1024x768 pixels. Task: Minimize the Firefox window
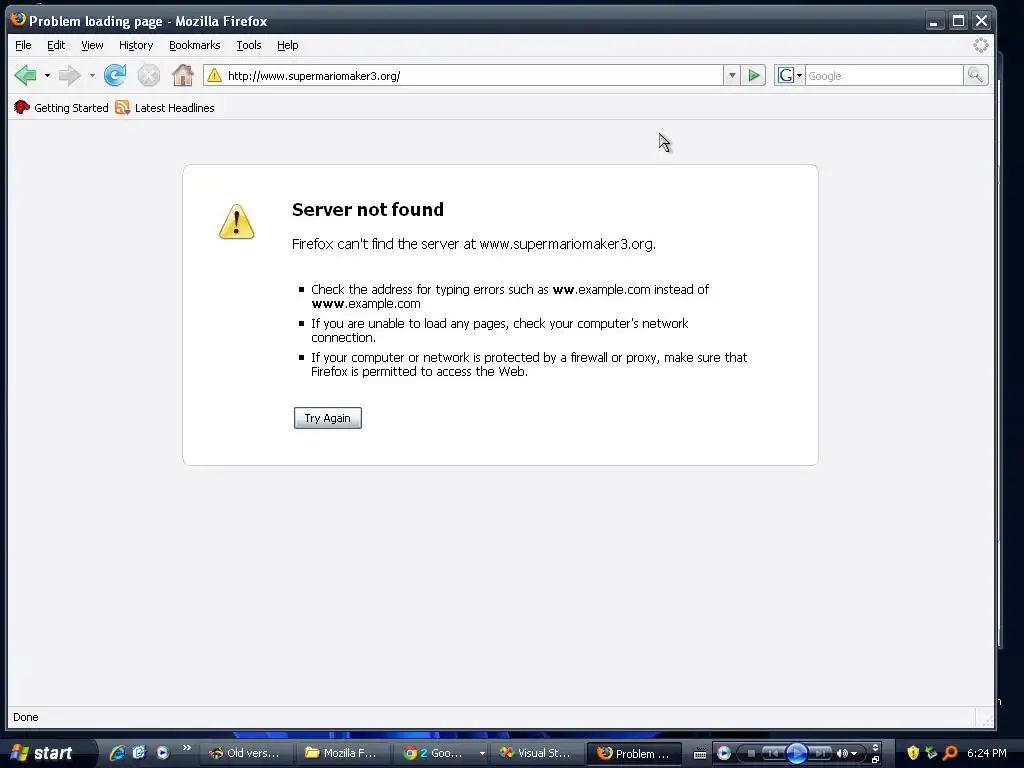[935, 21]
